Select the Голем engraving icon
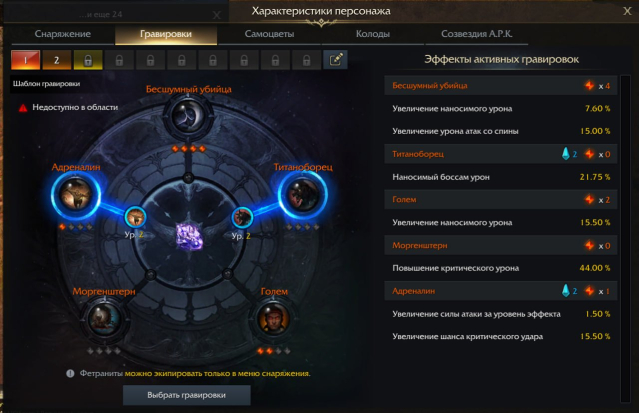 pyautogui.click(x=273, y=319)
